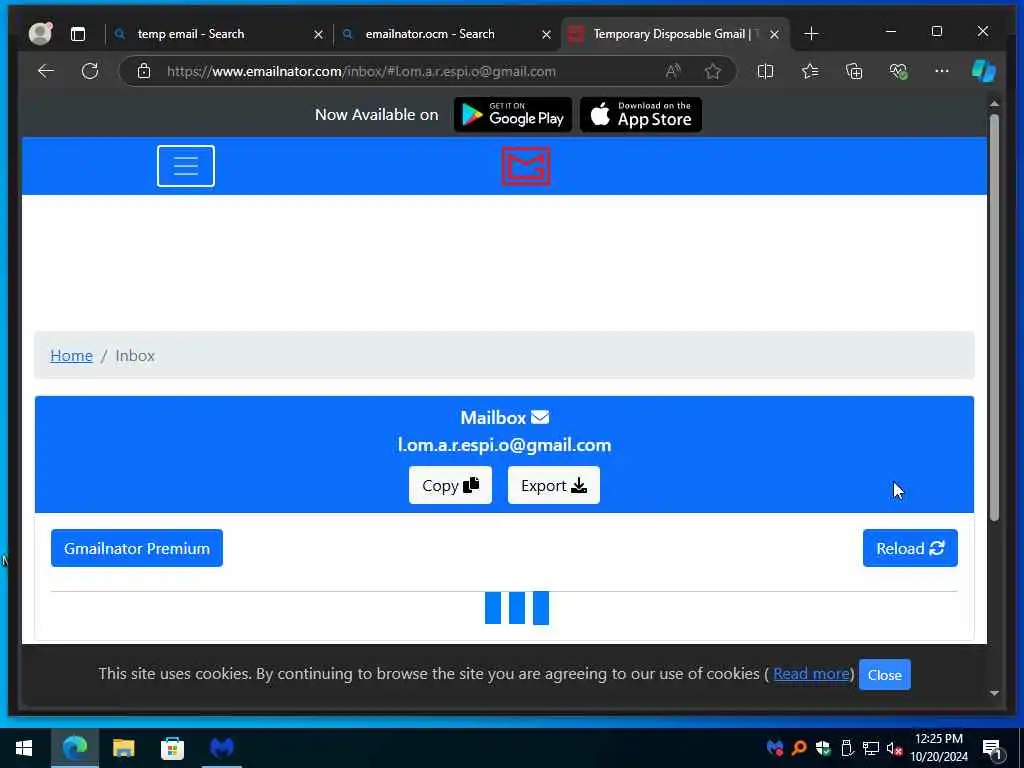Switch to the 'temp email - Search' tab
Viewport: 1024px width, 768px height.
191,34
